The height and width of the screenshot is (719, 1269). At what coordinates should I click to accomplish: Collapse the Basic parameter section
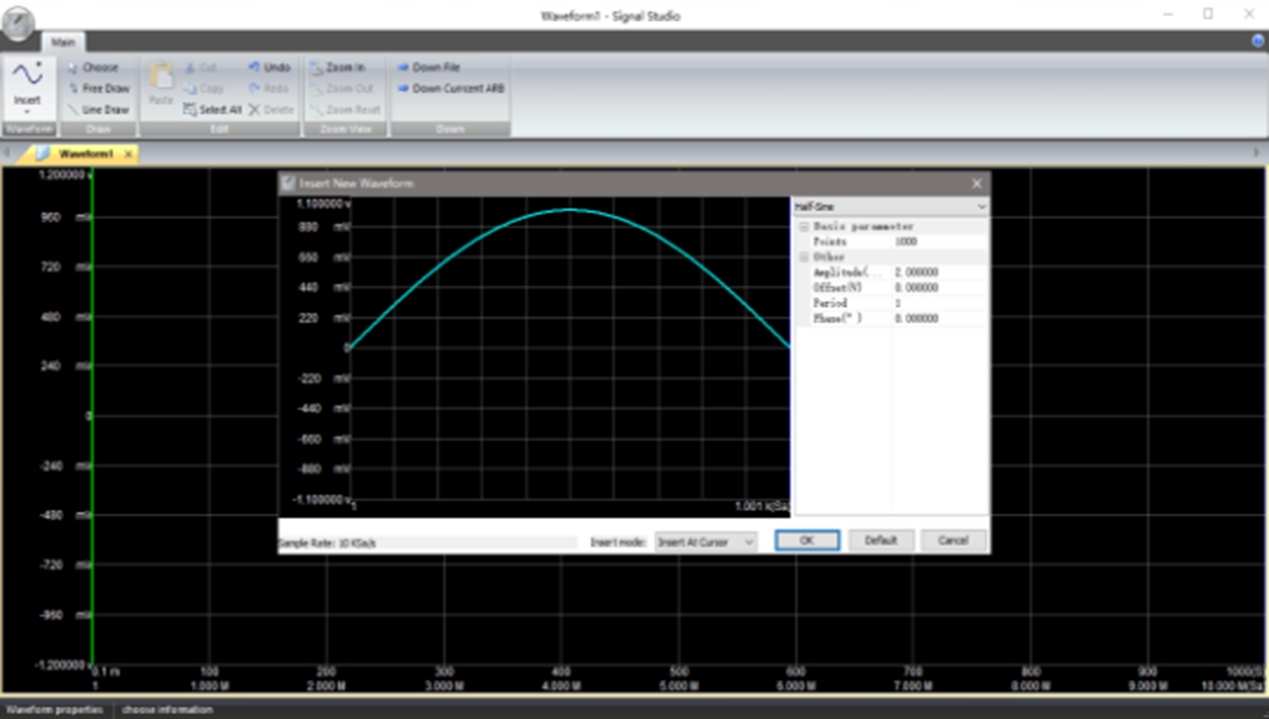pyautogui.click(x=803, y=227)
